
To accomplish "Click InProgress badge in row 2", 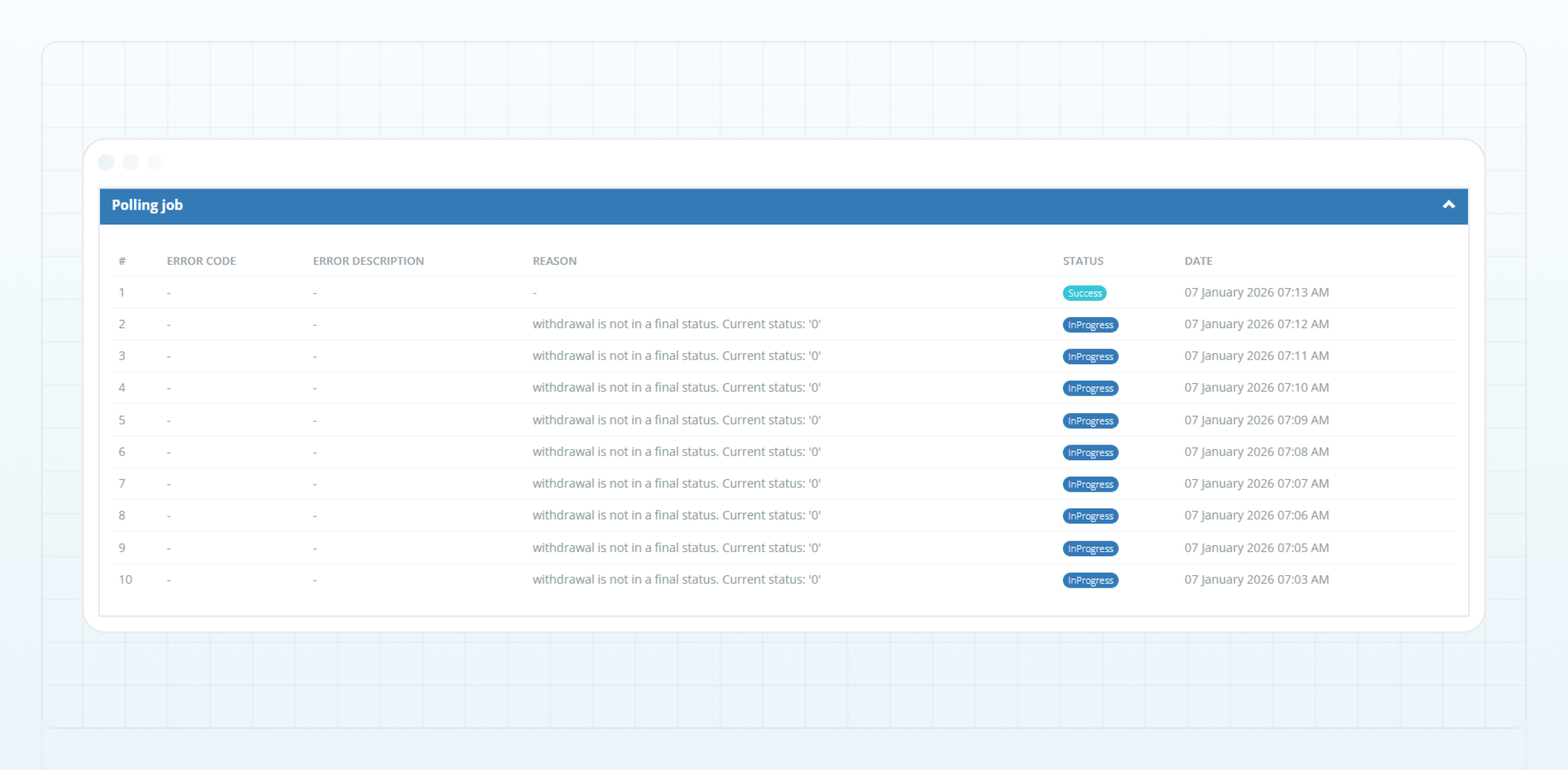I will click(x=1090, y=325).
